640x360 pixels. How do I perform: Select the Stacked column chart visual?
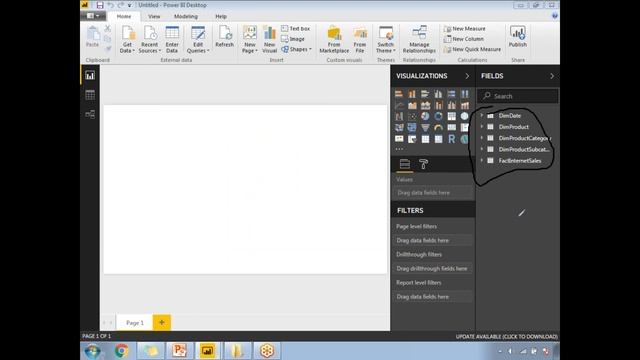click(412, 94)
